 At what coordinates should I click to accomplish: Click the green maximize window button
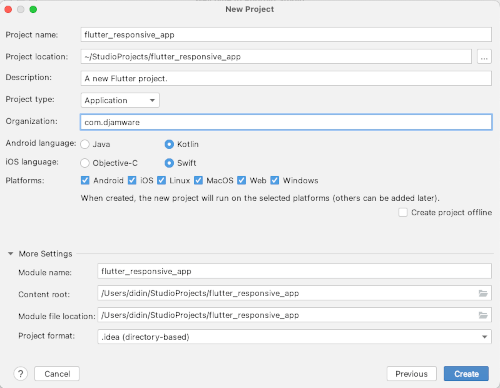(x=33, y=9)
